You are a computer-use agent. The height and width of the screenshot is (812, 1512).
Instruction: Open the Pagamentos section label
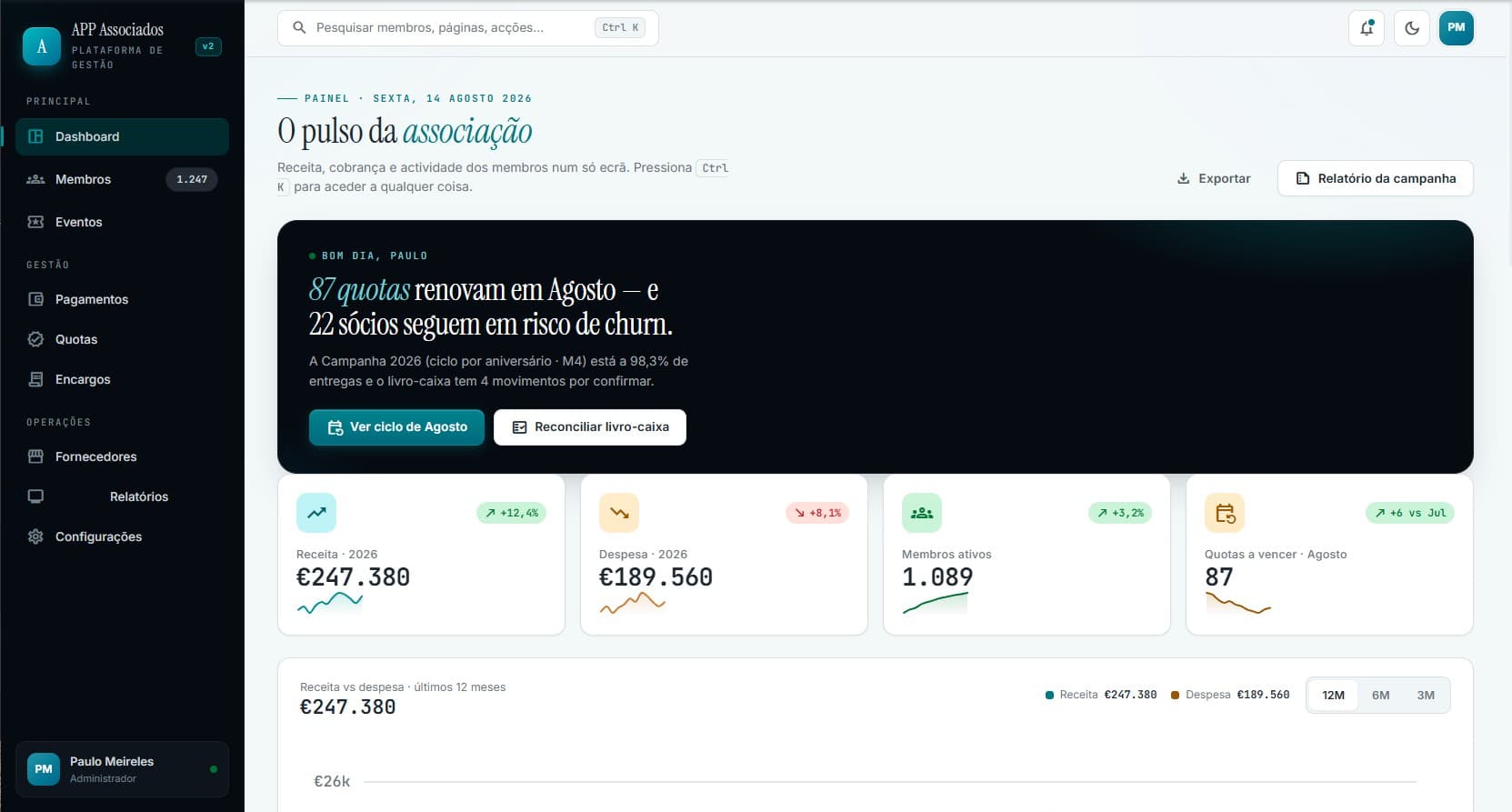92,299
